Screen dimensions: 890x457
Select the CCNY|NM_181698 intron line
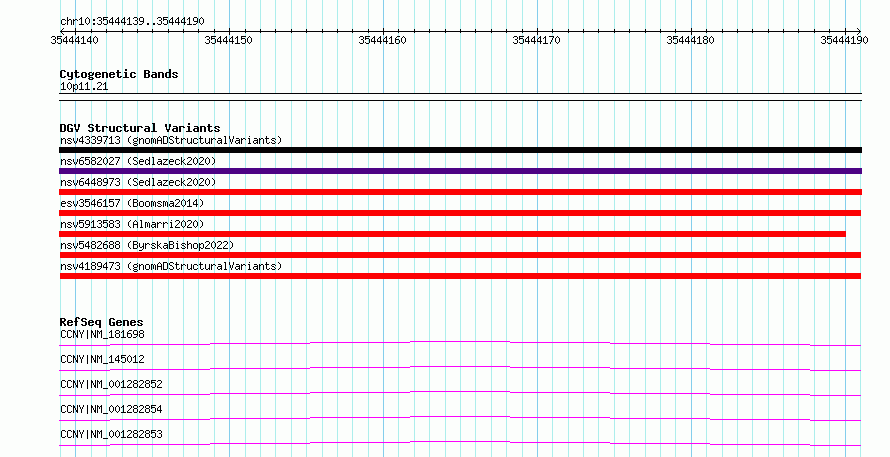pyautogui.click(x=460, y=343)
